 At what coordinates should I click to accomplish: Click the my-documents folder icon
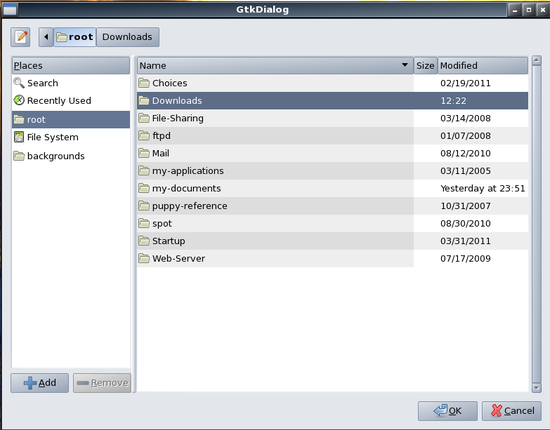point(144,188)
